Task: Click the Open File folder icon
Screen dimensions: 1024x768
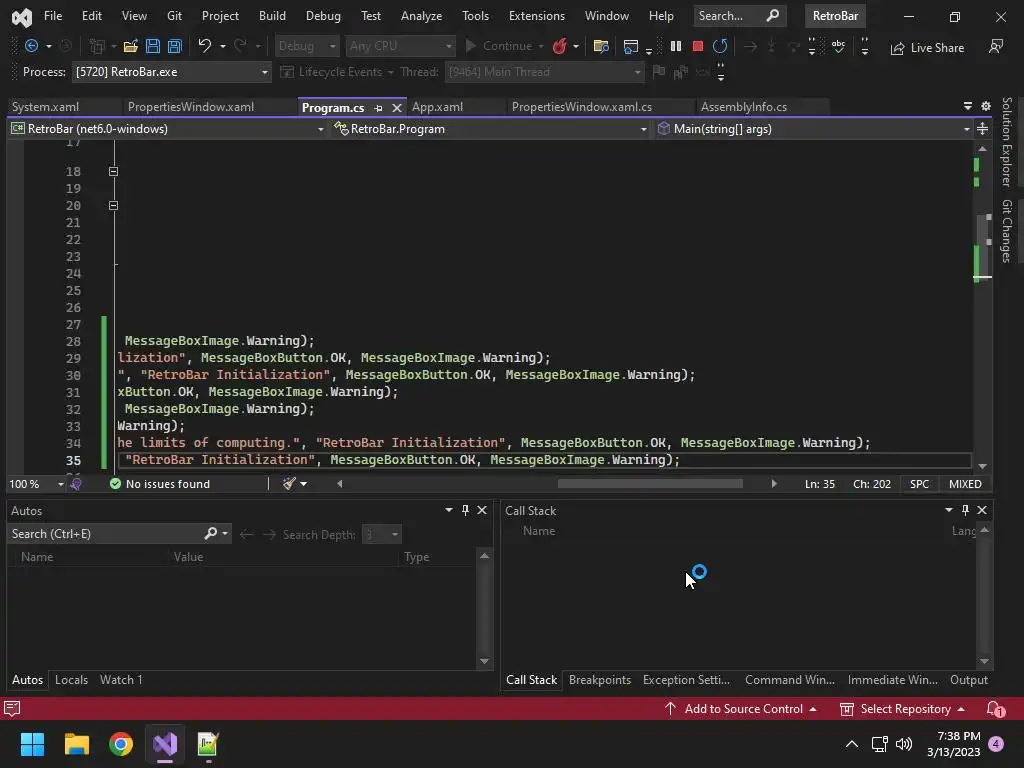Action: 131,46
